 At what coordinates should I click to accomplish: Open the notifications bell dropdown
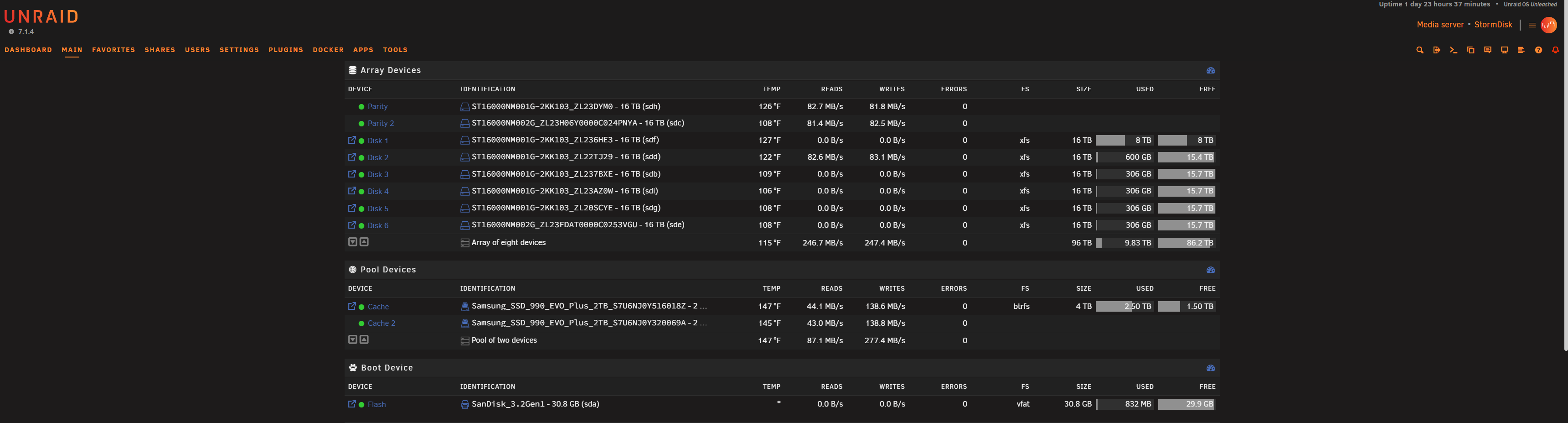click(x=1555, y=51)
